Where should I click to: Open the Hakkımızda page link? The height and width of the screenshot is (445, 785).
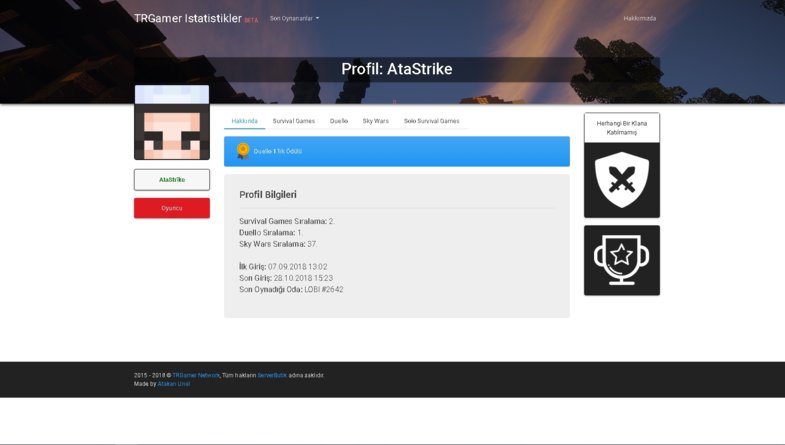pos(639,19)
